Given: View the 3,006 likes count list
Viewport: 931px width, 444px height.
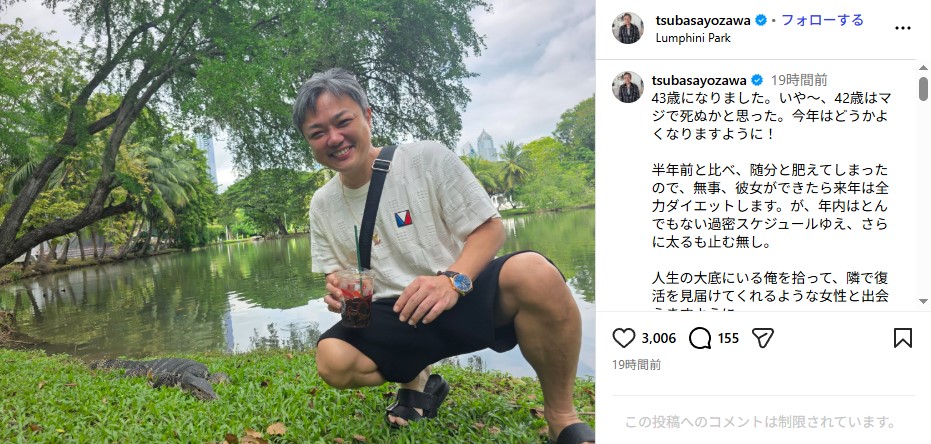Looking at the screenshot, I should (x=658, y=338).
